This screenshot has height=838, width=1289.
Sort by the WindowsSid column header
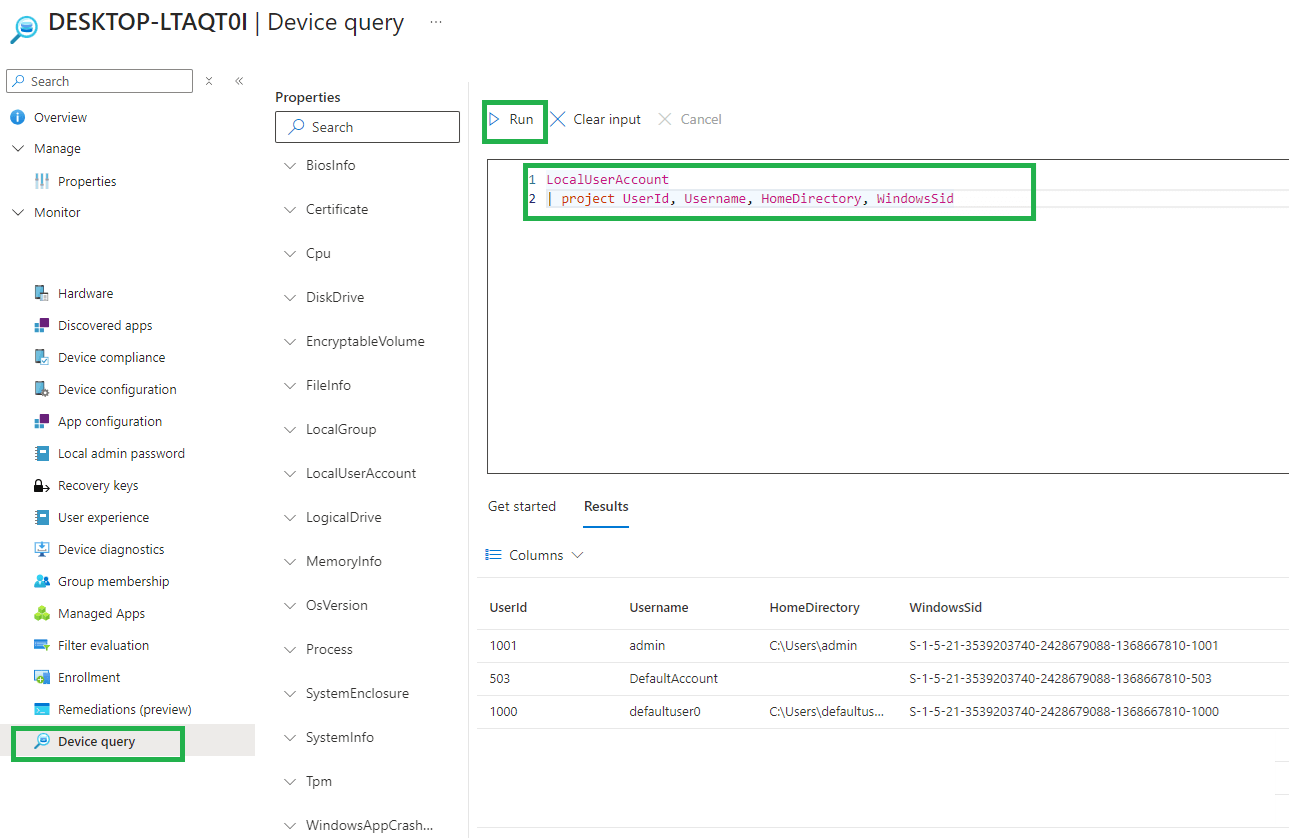click(946, 607)
